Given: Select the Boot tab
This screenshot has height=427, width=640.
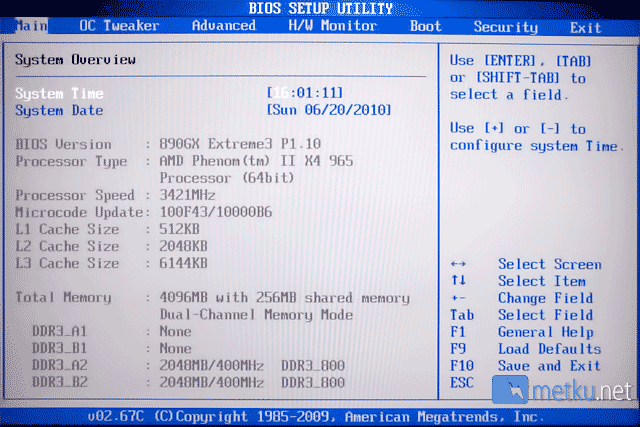Looking at the screenshot, I should [x=426, y=26].
